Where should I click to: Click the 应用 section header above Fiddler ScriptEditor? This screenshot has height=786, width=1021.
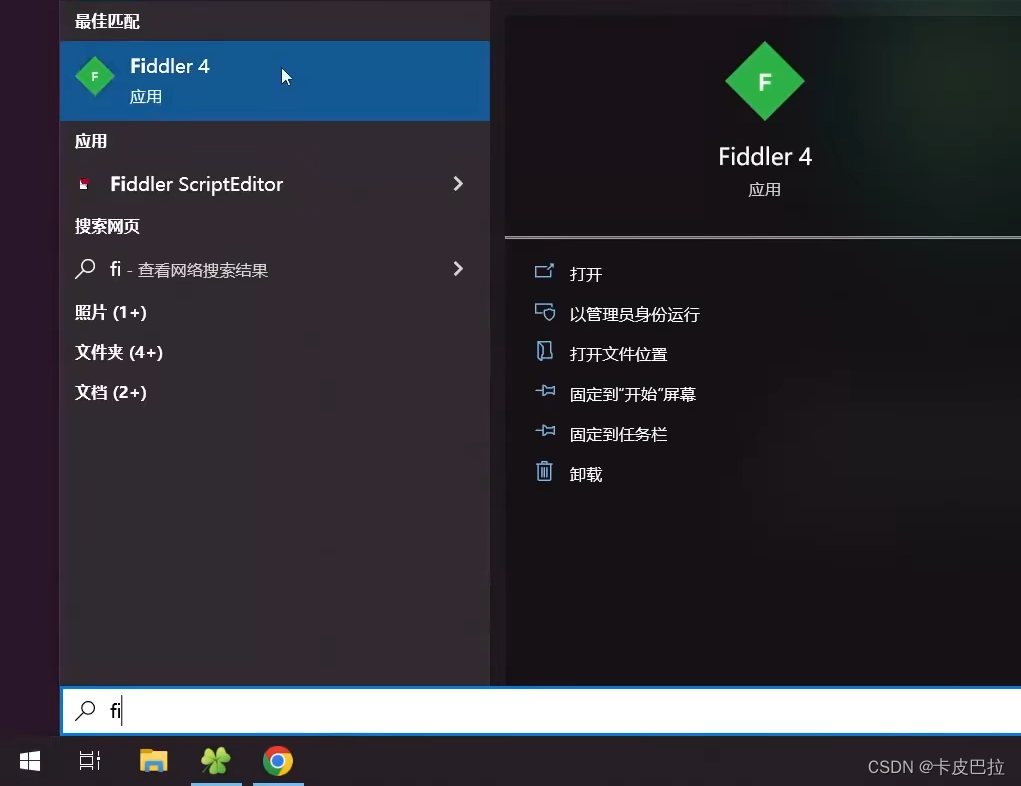(91, 141)
